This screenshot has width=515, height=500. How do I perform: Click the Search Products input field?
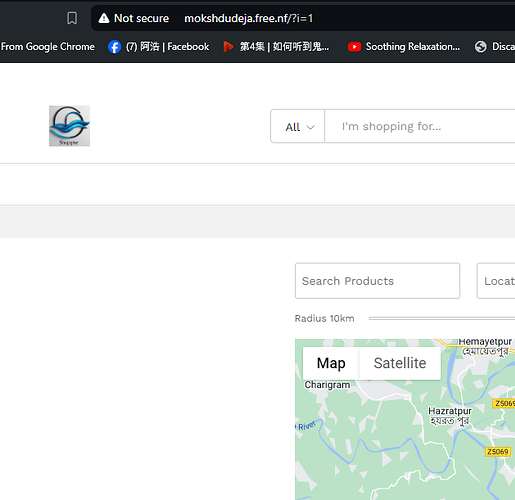coord(377,281)
